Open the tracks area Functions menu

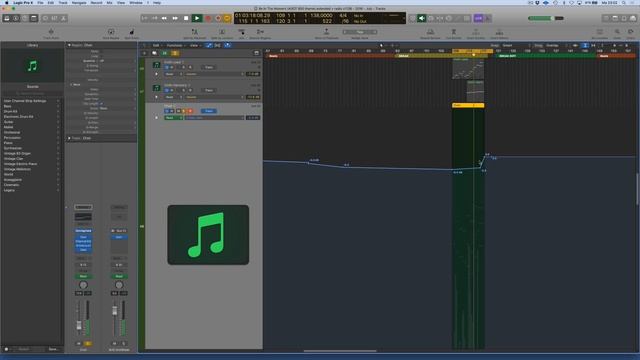point(175,45)
